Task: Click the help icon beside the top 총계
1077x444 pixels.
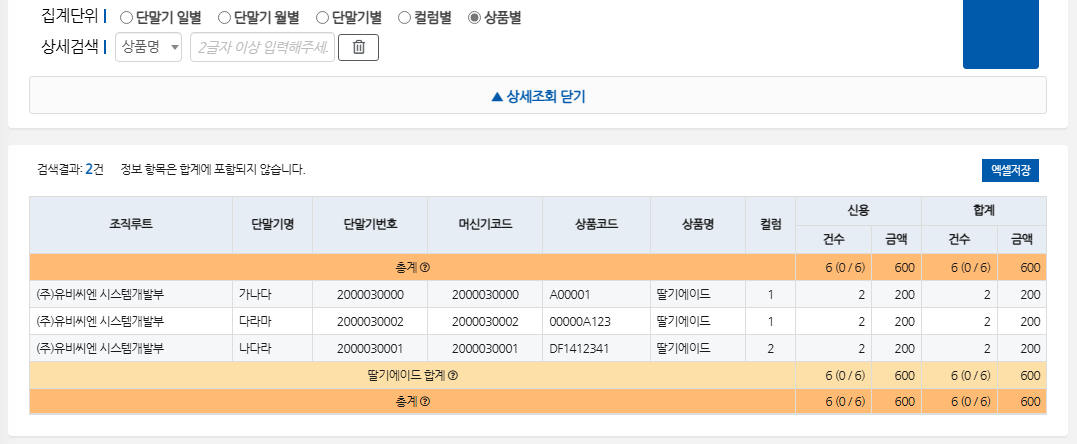Action: pos(425,267)
